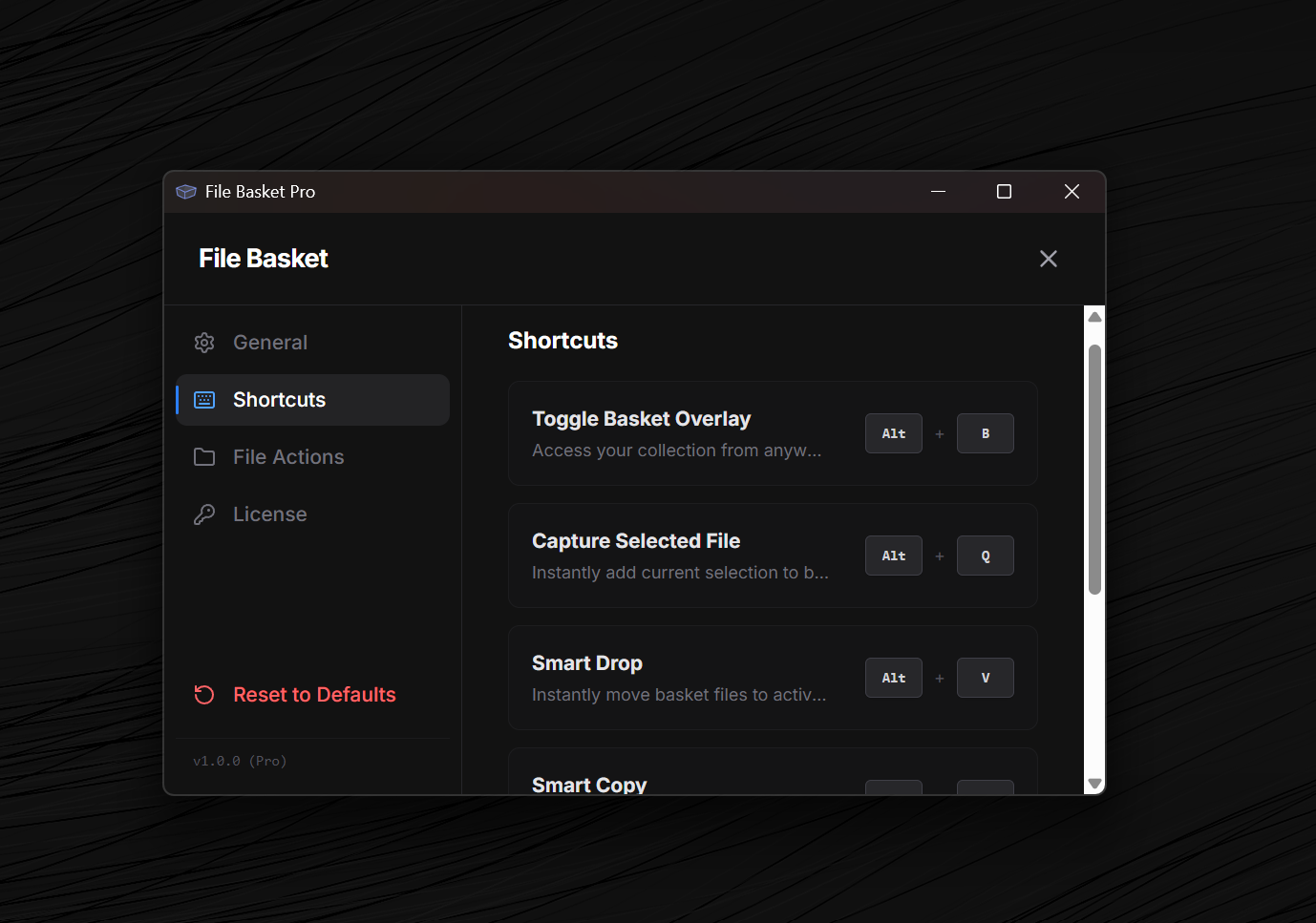Click the File Basket header title

coord(264,259)
